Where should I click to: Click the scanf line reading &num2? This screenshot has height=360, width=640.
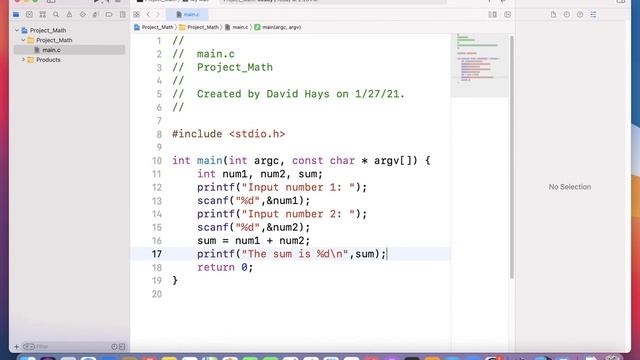point(253,227)
